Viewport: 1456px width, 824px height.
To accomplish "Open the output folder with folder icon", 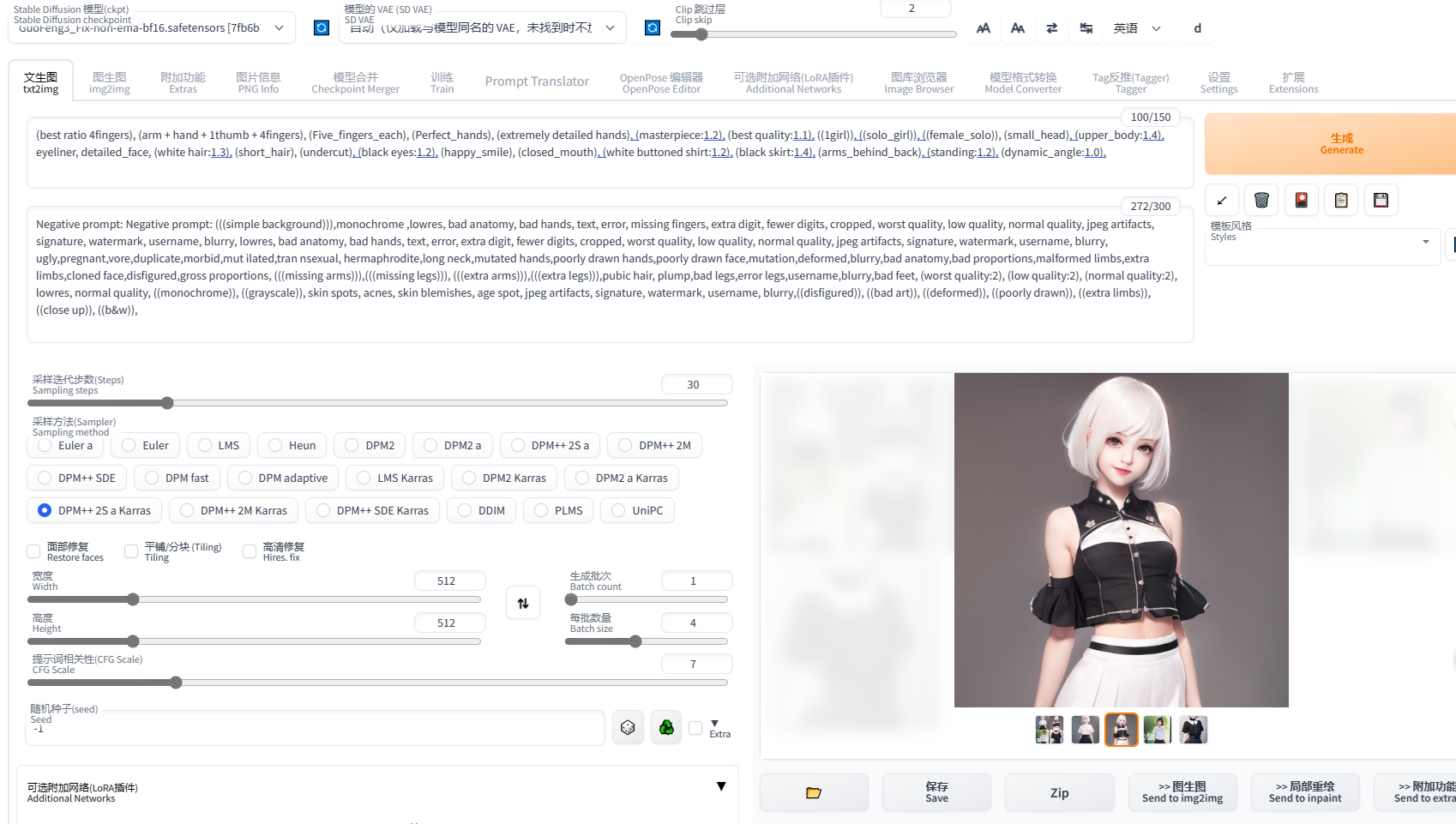I will (x=814, y=793).
